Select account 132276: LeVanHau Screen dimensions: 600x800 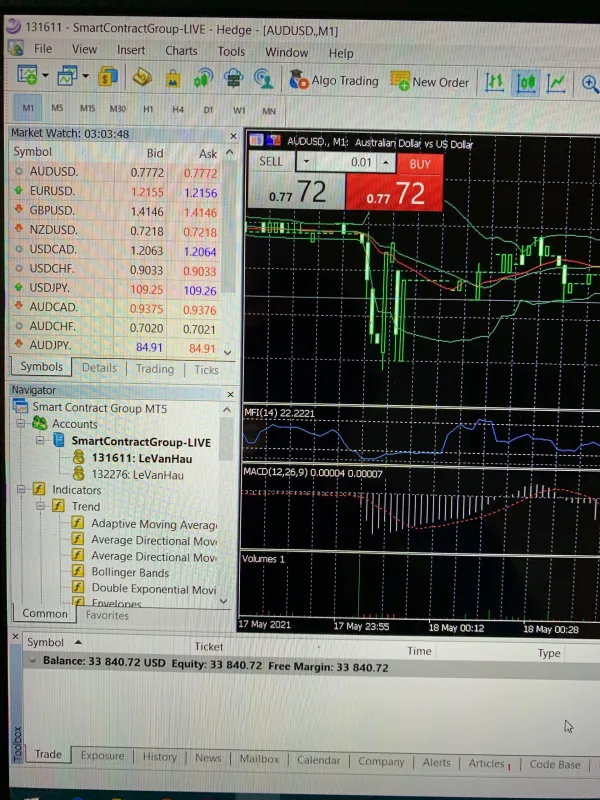[x=138, y=474]
